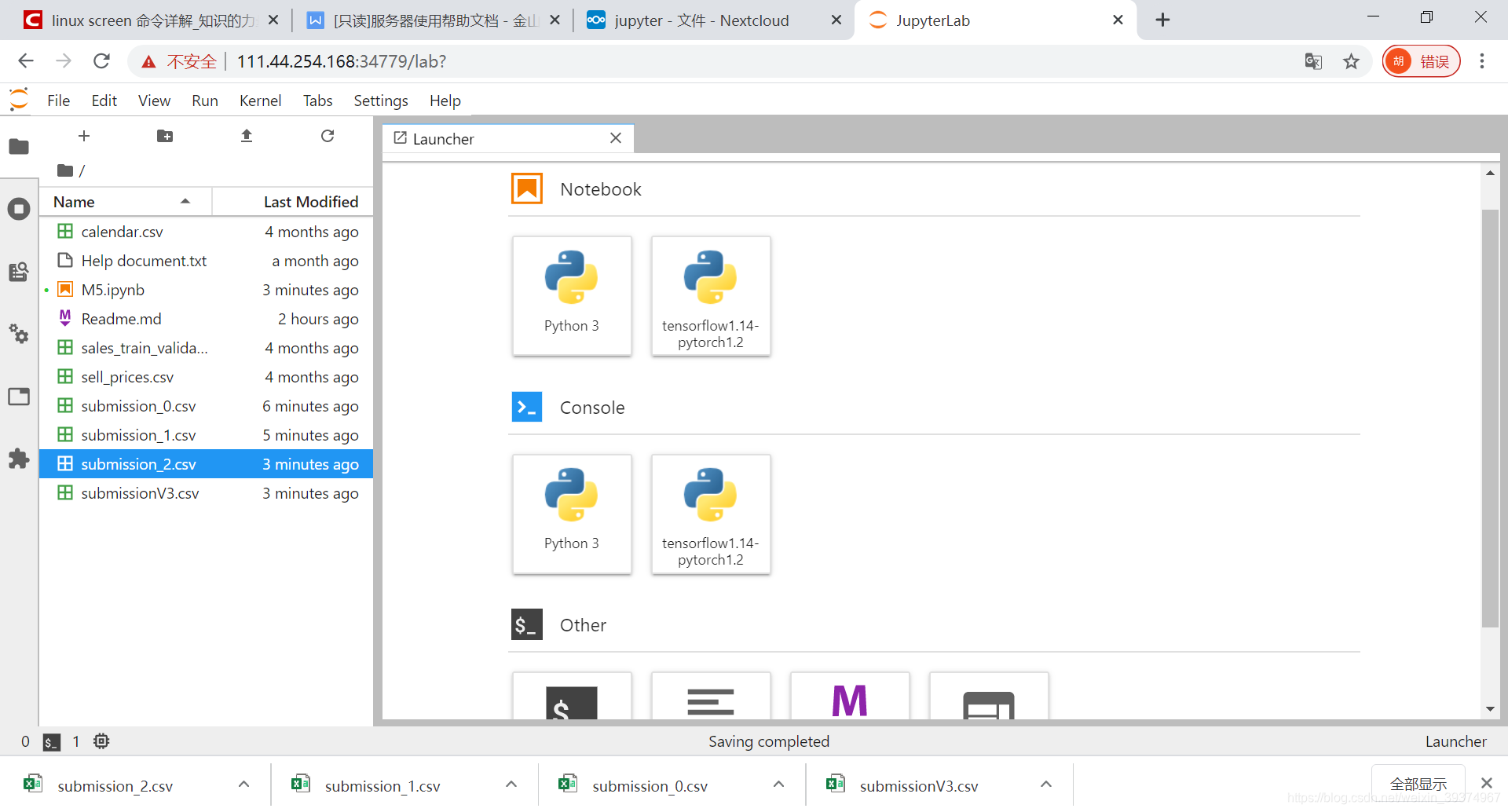Click the terminal count icon in status bar
The width and height of the screenshot is (1508, 812).
[52, 742]
